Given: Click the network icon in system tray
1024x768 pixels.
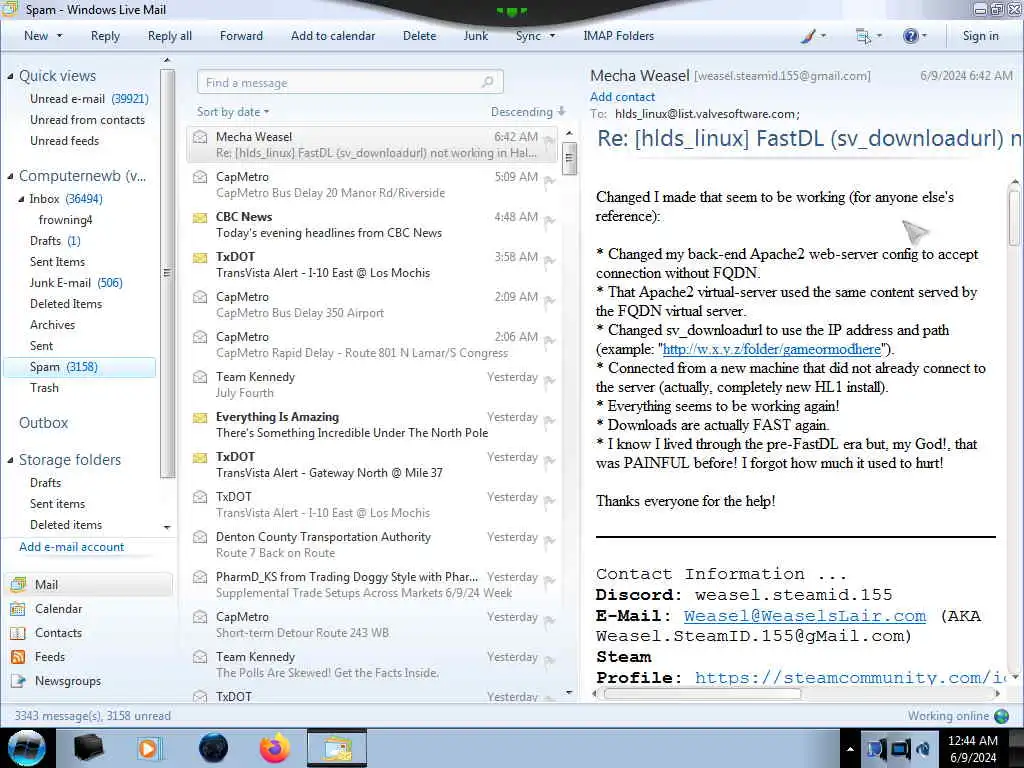Looking at the screenshot, I should point(901,749).
